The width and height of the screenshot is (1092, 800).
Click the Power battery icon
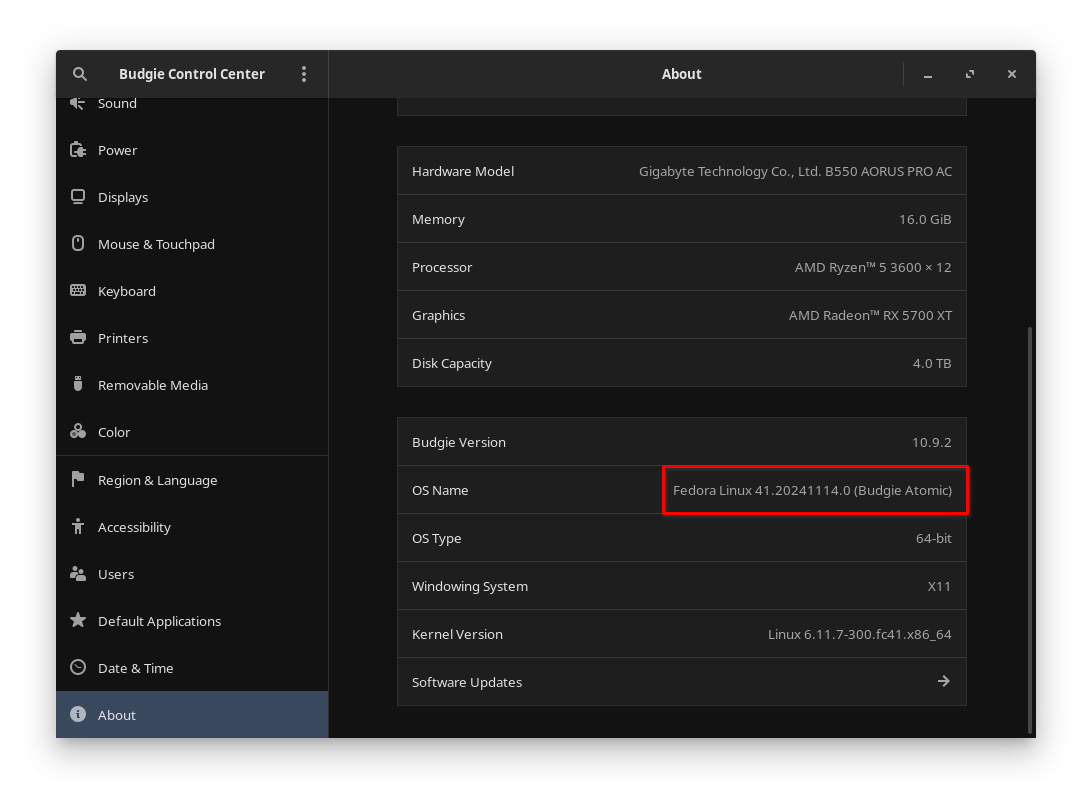click(78, 150)
